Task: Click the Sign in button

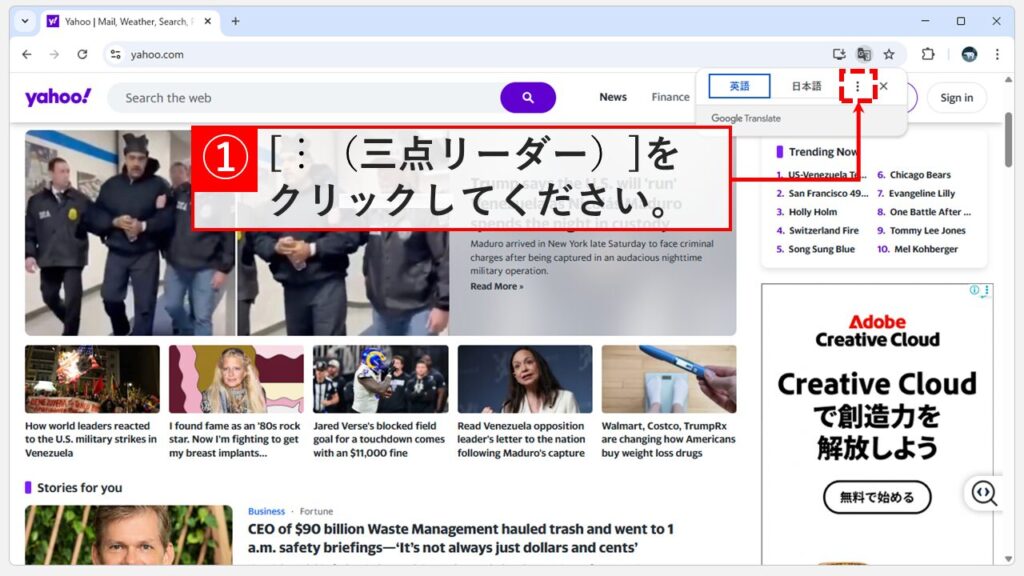Action: [957, 97]
